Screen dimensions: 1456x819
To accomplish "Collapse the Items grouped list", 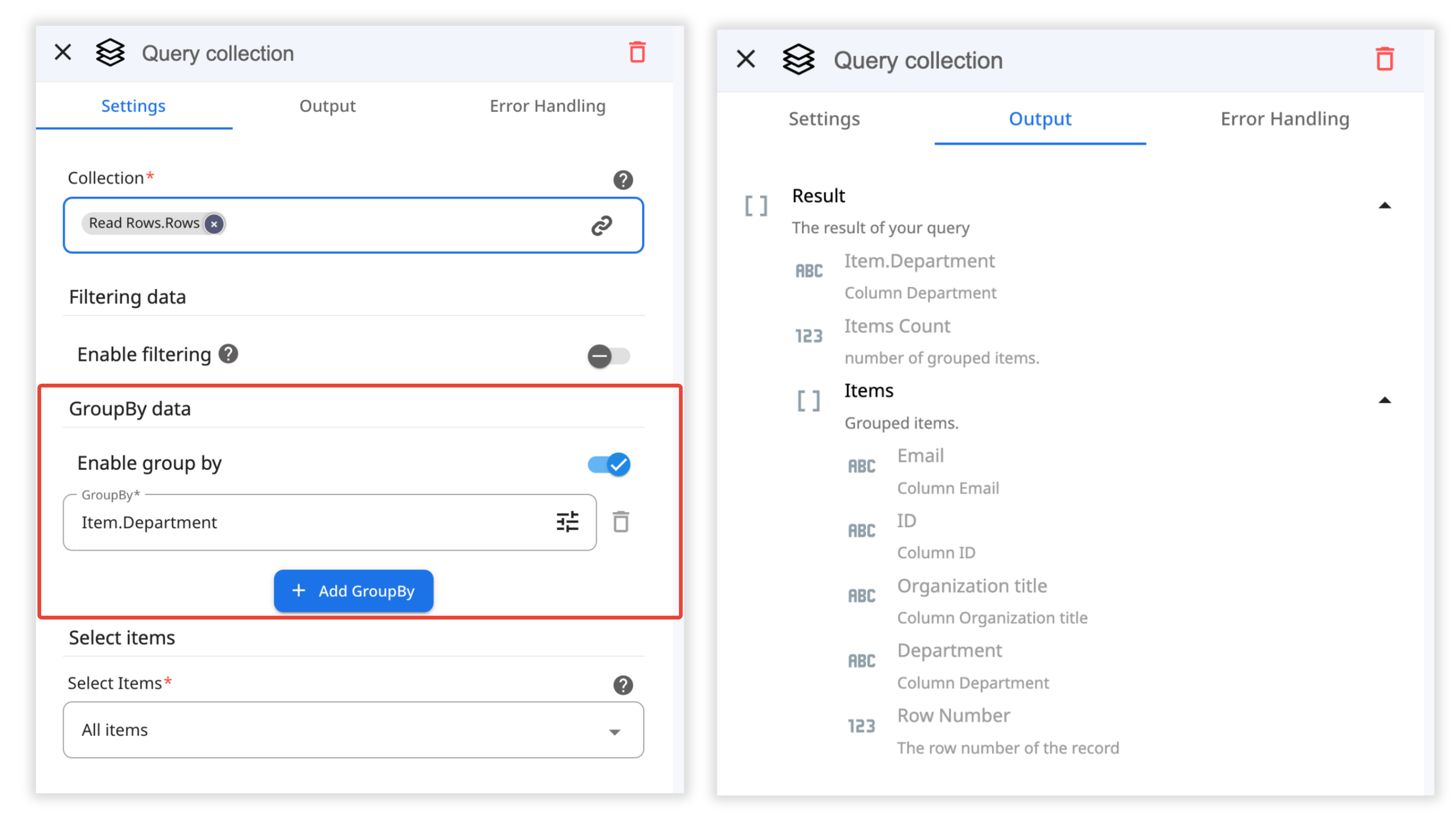I will point(1384,401).
